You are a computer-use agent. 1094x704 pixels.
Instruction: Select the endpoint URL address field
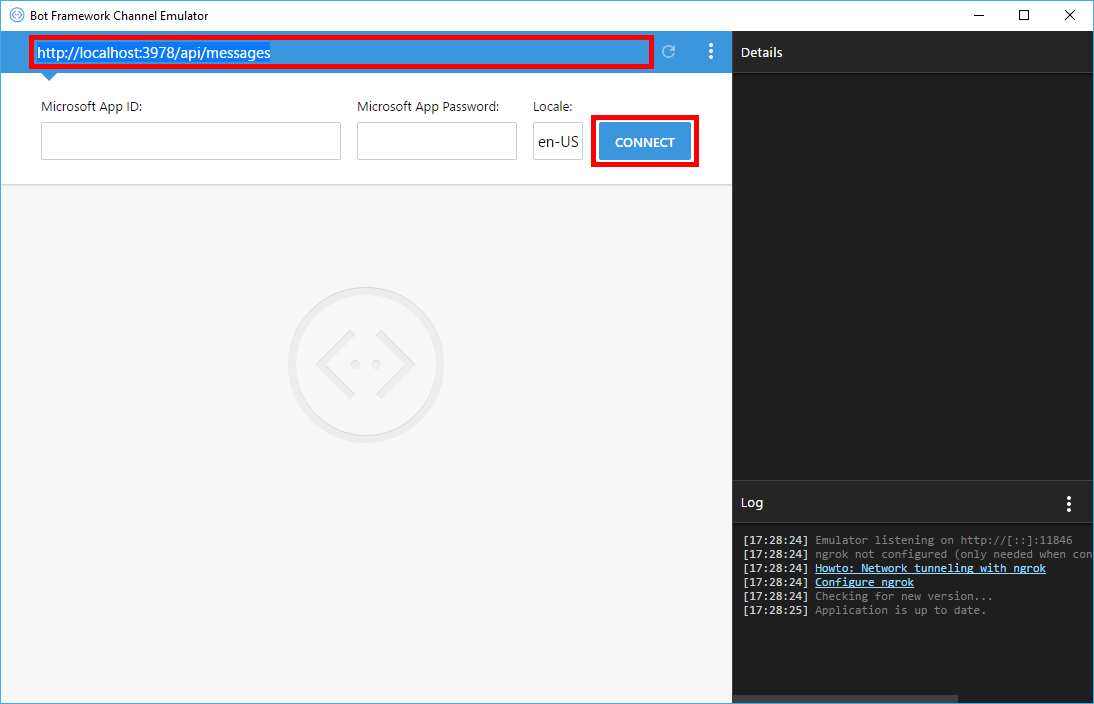pos(342,52)
